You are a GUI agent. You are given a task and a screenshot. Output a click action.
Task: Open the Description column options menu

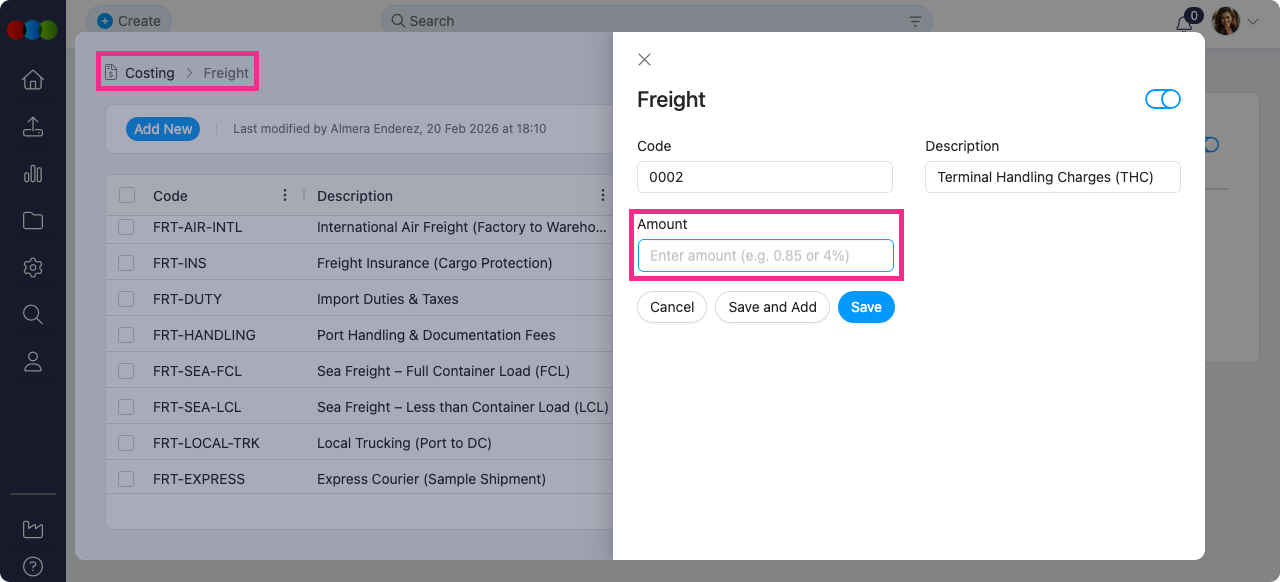click(x=602, y=196)
